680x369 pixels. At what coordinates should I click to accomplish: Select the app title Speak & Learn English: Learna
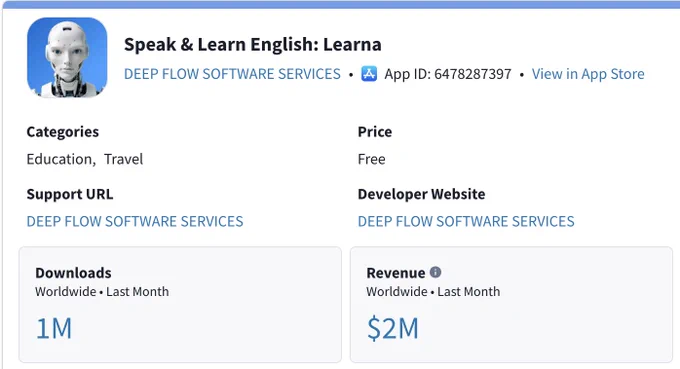tap(253, 45)
